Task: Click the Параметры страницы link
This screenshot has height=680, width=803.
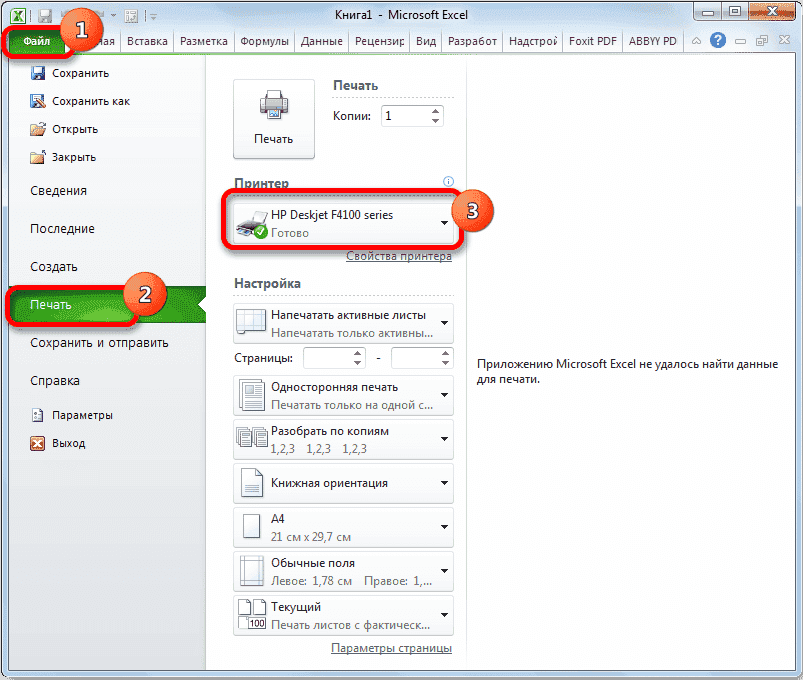Action: [392, 648]
